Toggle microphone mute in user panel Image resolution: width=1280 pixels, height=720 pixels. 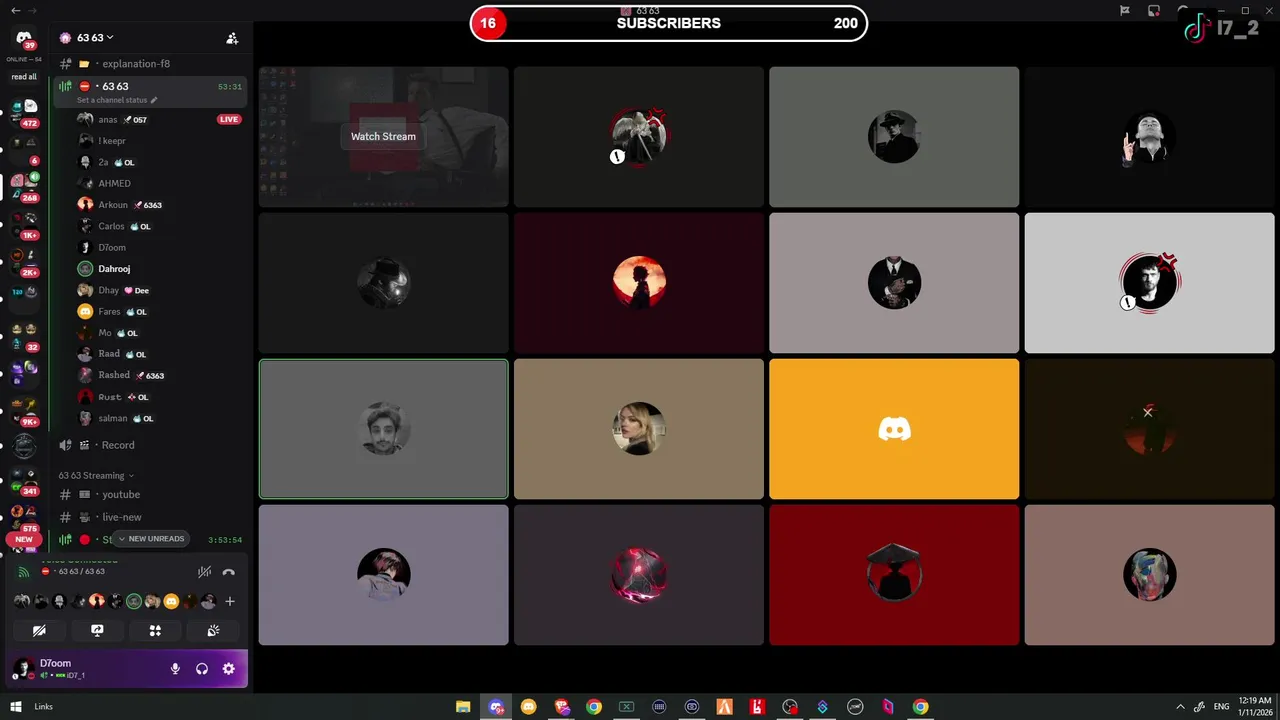pos(175,669)
